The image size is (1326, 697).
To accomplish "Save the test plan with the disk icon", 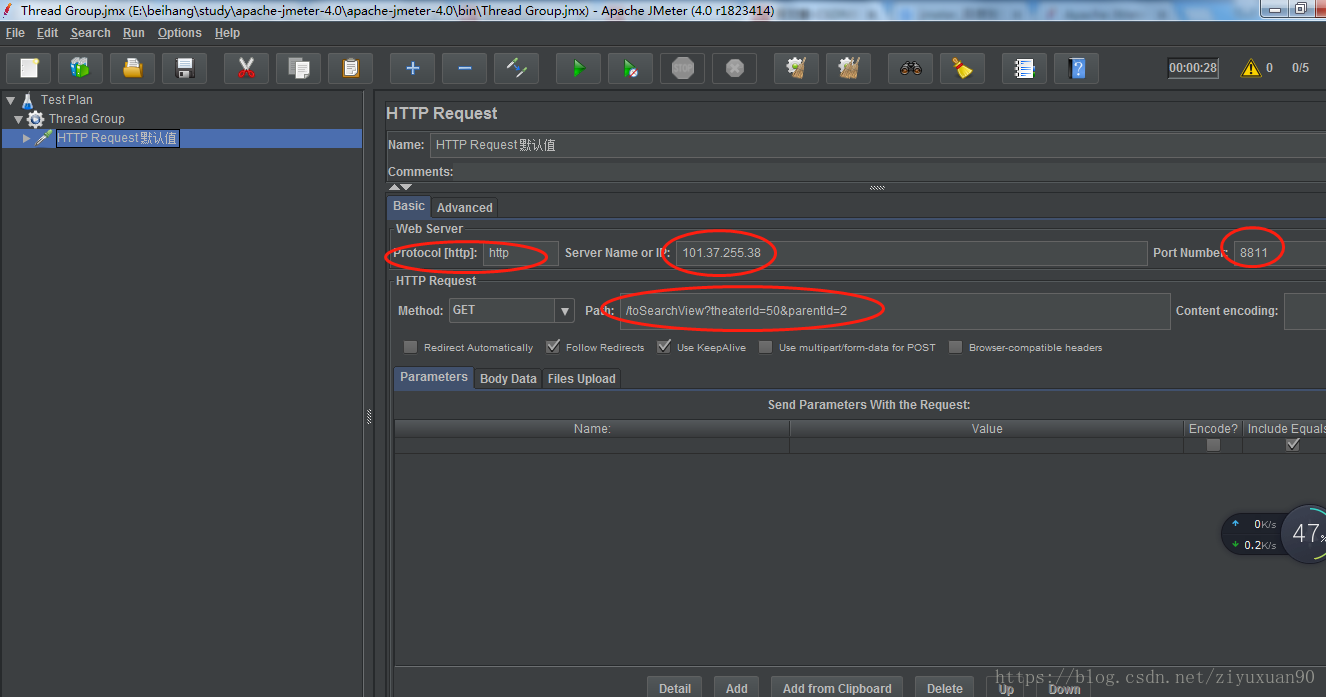I will tap(185, 68).
